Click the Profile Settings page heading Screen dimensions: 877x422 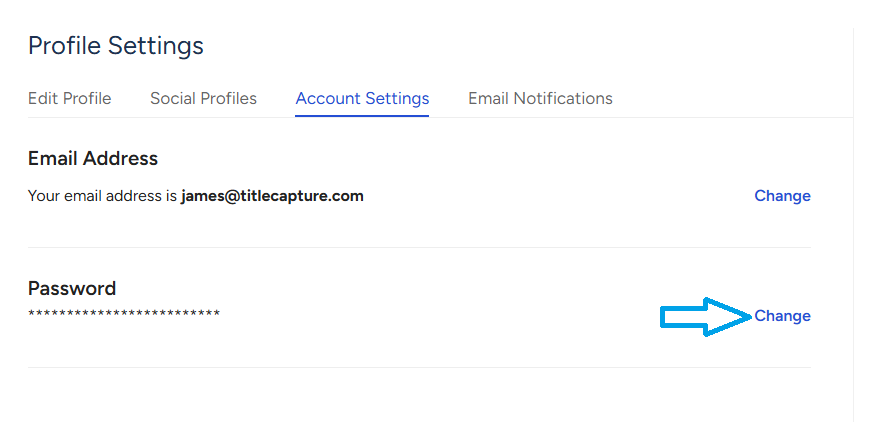(x=116, y=45)
